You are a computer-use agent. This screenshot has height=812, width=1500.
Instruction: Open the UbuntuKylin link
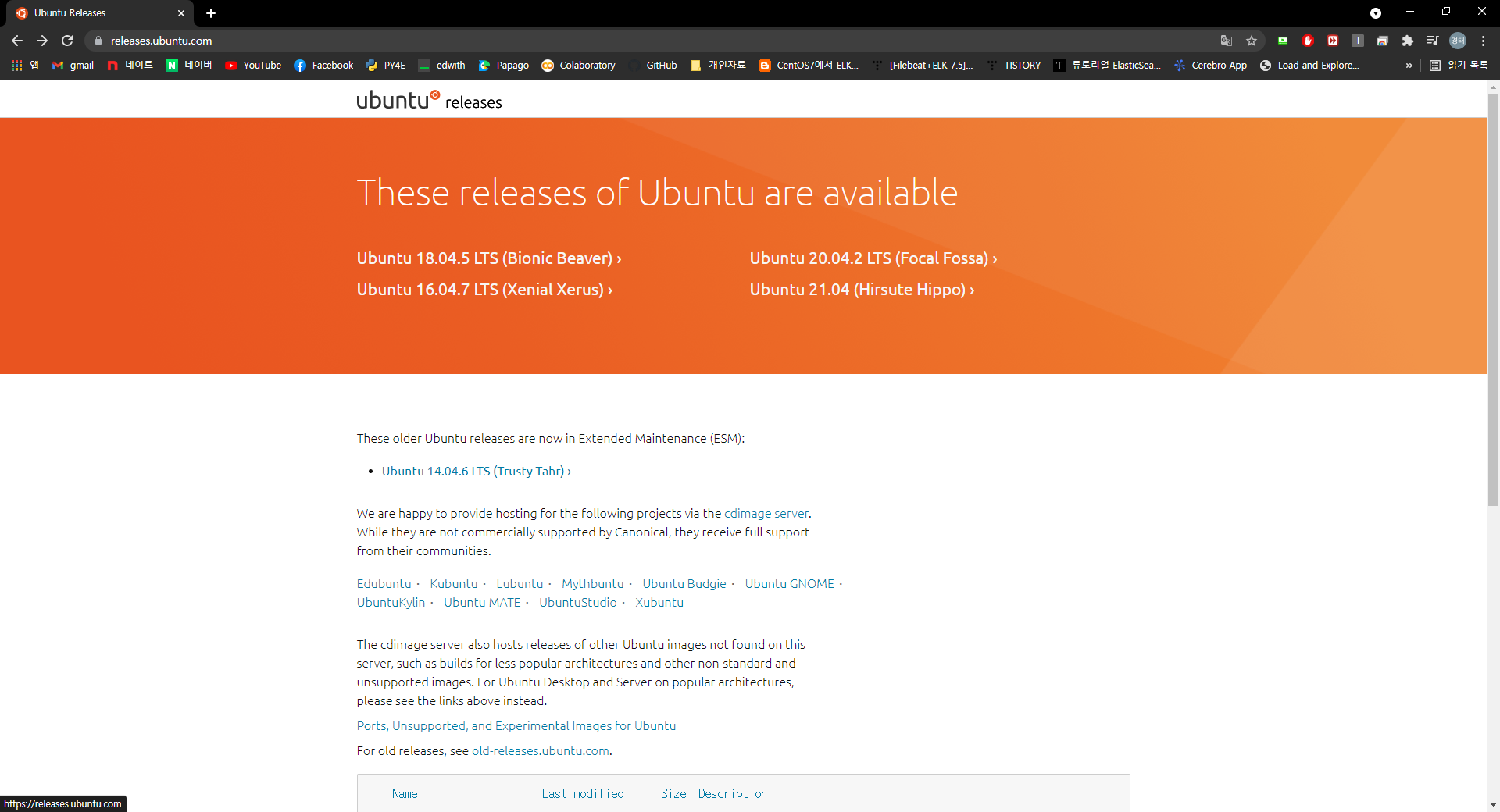(x=391, y=603)
